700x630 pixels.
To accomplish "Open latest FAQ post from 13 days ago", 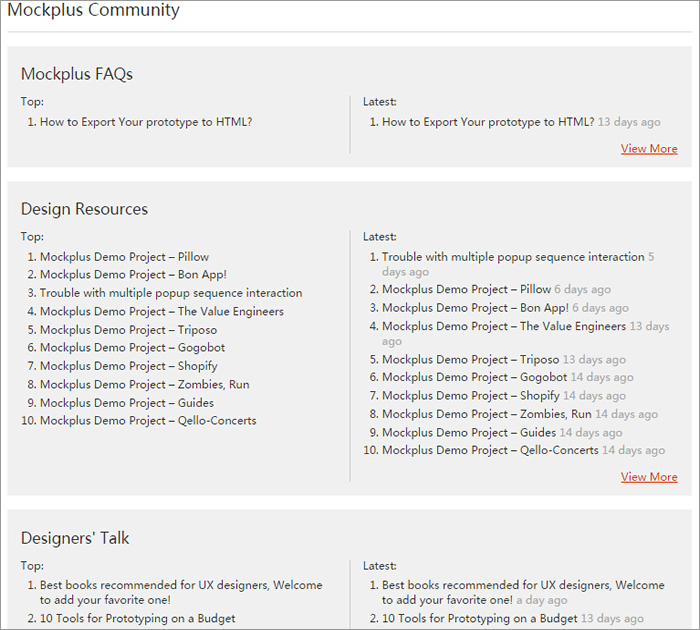I will click(x=488, y=122).
